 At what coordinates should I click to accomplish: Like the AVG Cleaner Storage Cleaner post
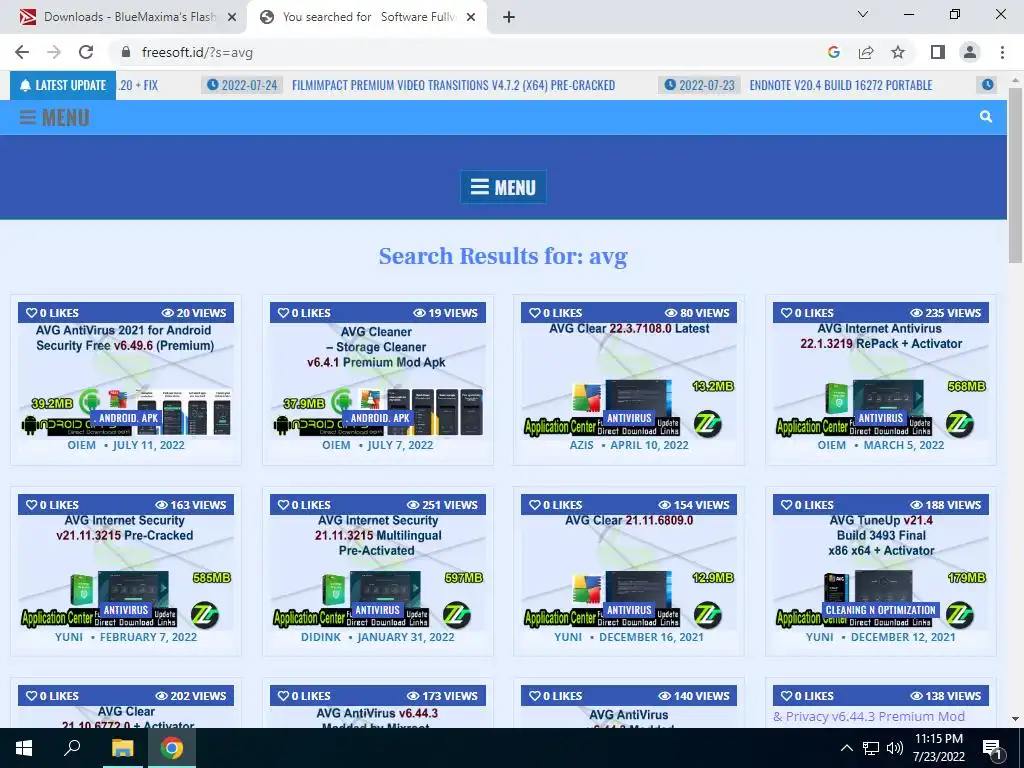pyautogui.click(x=304, y=313)
